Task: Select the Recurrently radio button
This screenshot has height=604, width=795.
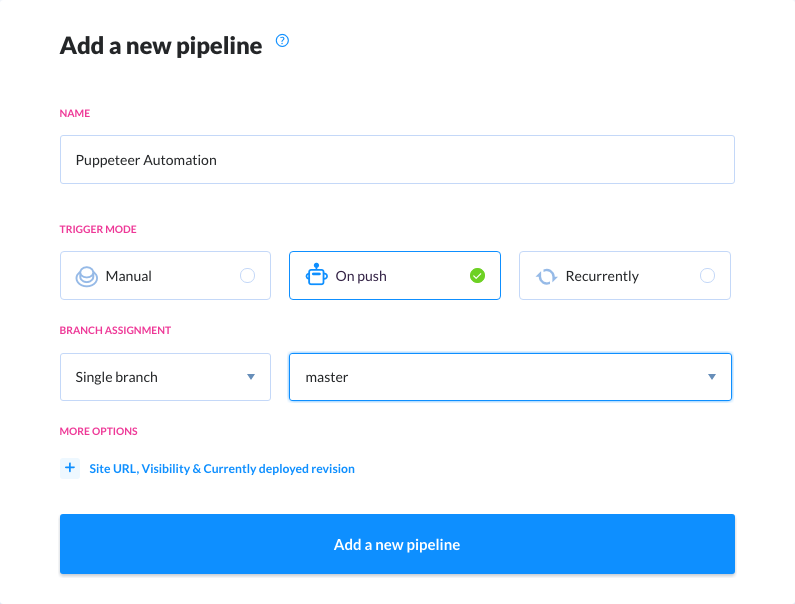Action: 707,276
